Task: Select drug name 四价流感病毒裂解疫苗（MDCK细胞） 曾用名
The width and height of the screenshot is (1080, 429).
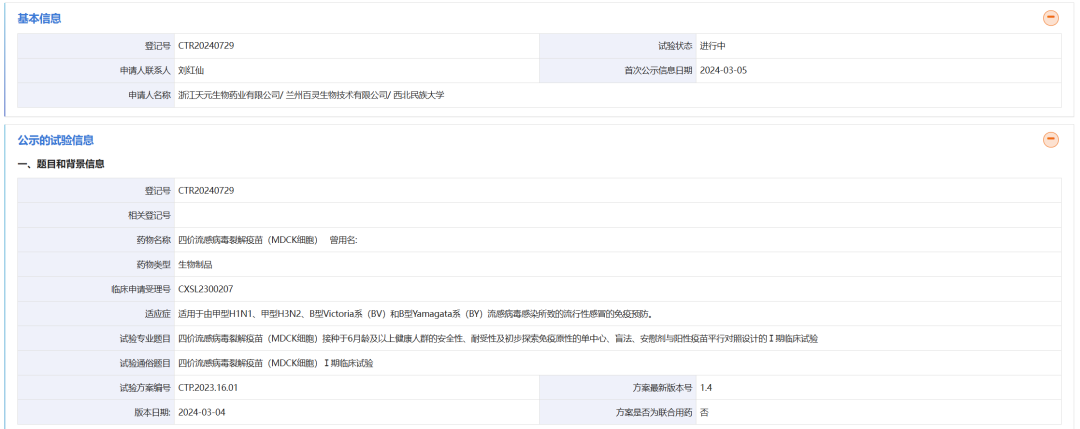Action: tap(267, 240)
